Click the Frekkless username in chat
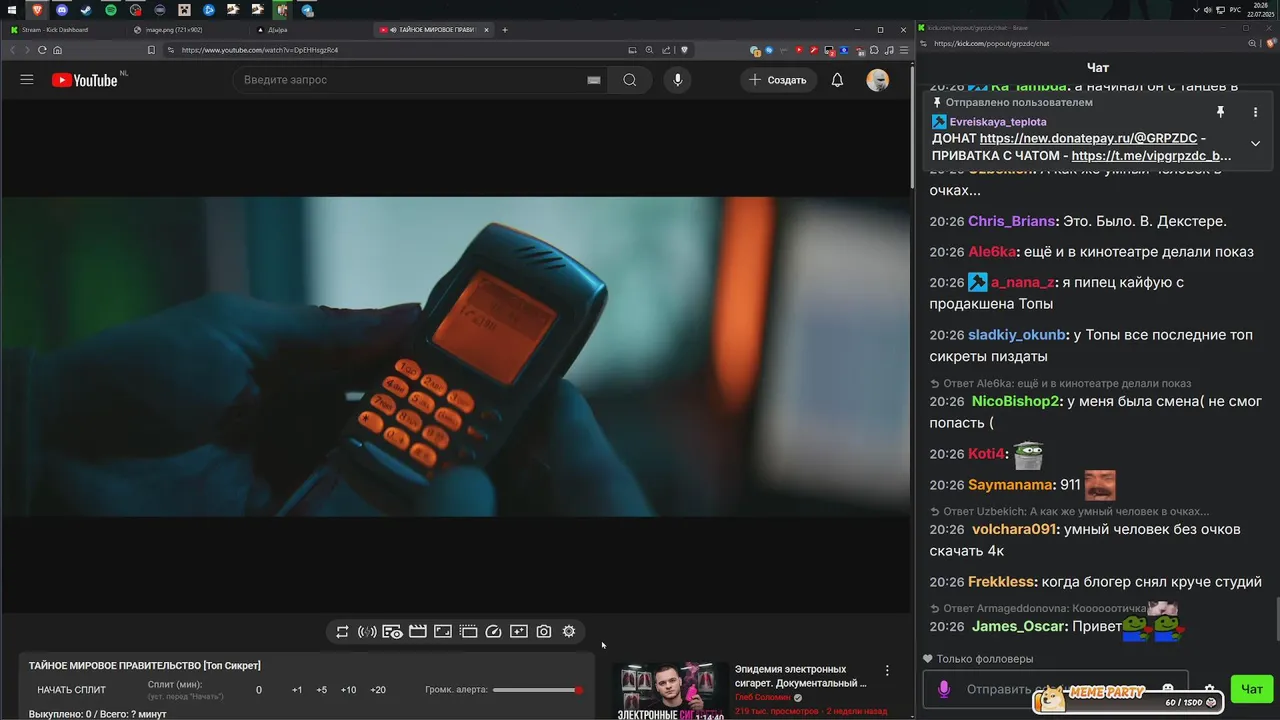1280x720 pixels. [x=1001, y=582]
